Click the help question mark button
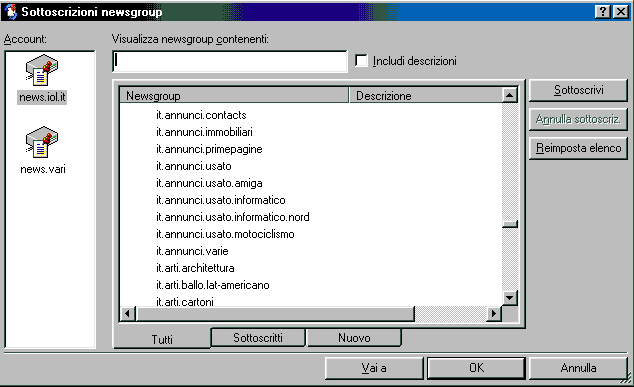 click(603, 12)
